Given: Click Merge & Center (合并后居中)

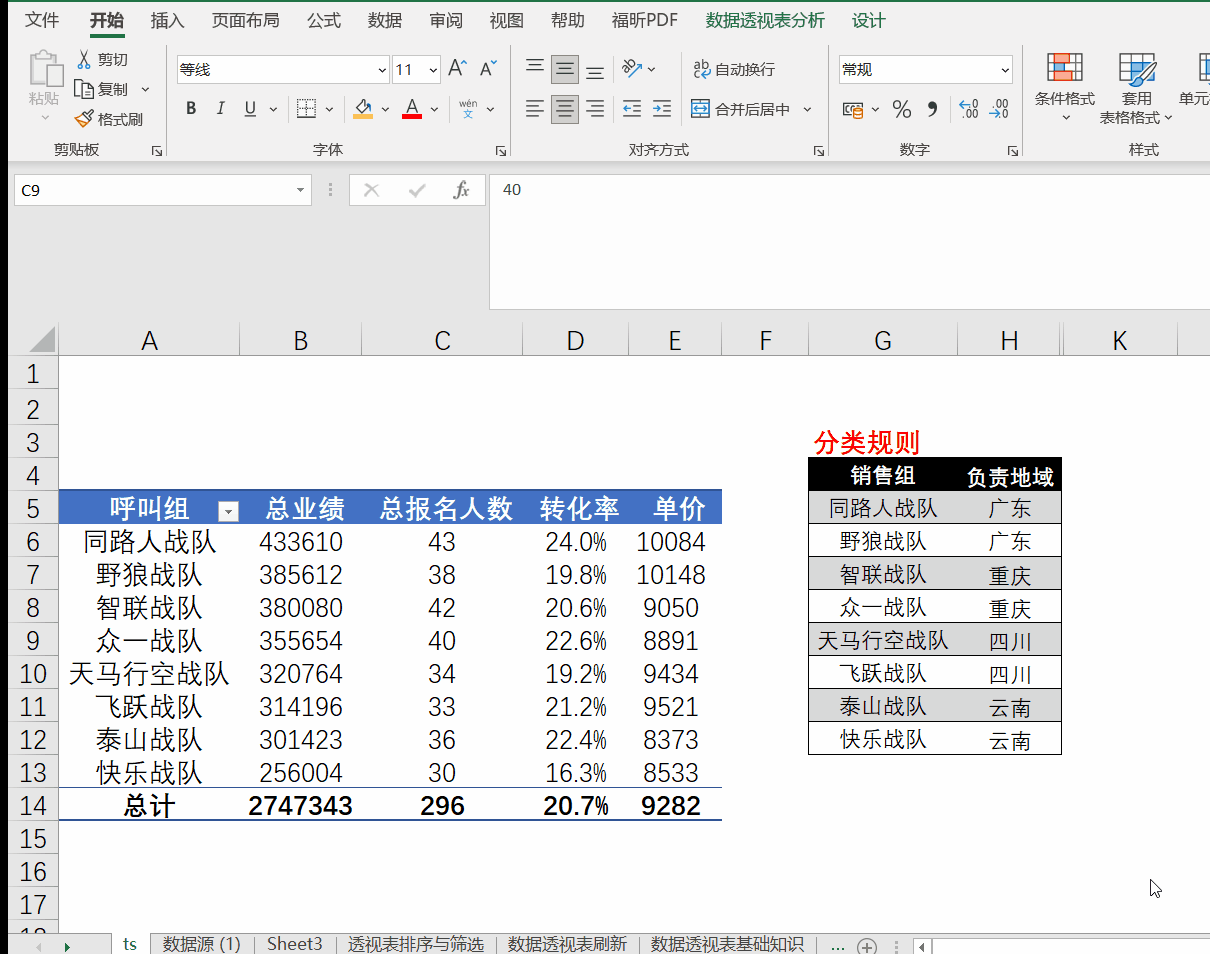Looking at the screenshot, I should (x=741, y=109).
